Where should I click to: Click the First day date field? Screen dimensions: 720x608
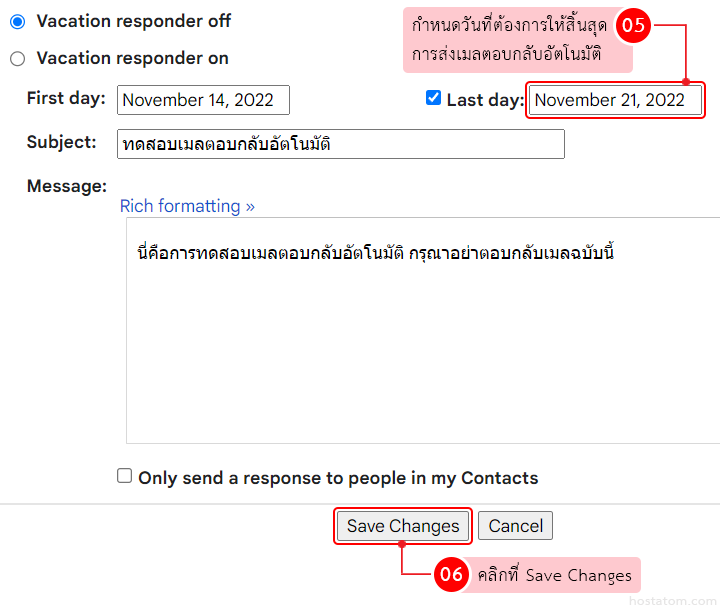tap(203, 100)
